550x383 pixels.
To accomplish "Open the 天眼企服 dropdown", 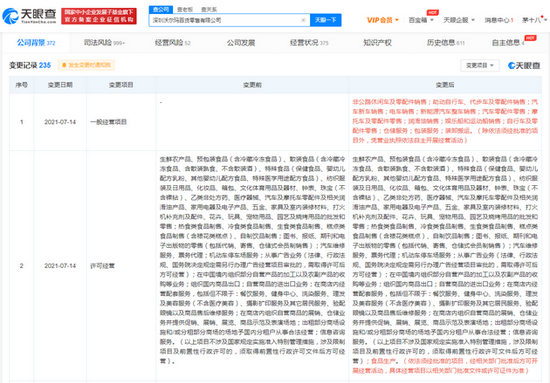I will (459, 20).
